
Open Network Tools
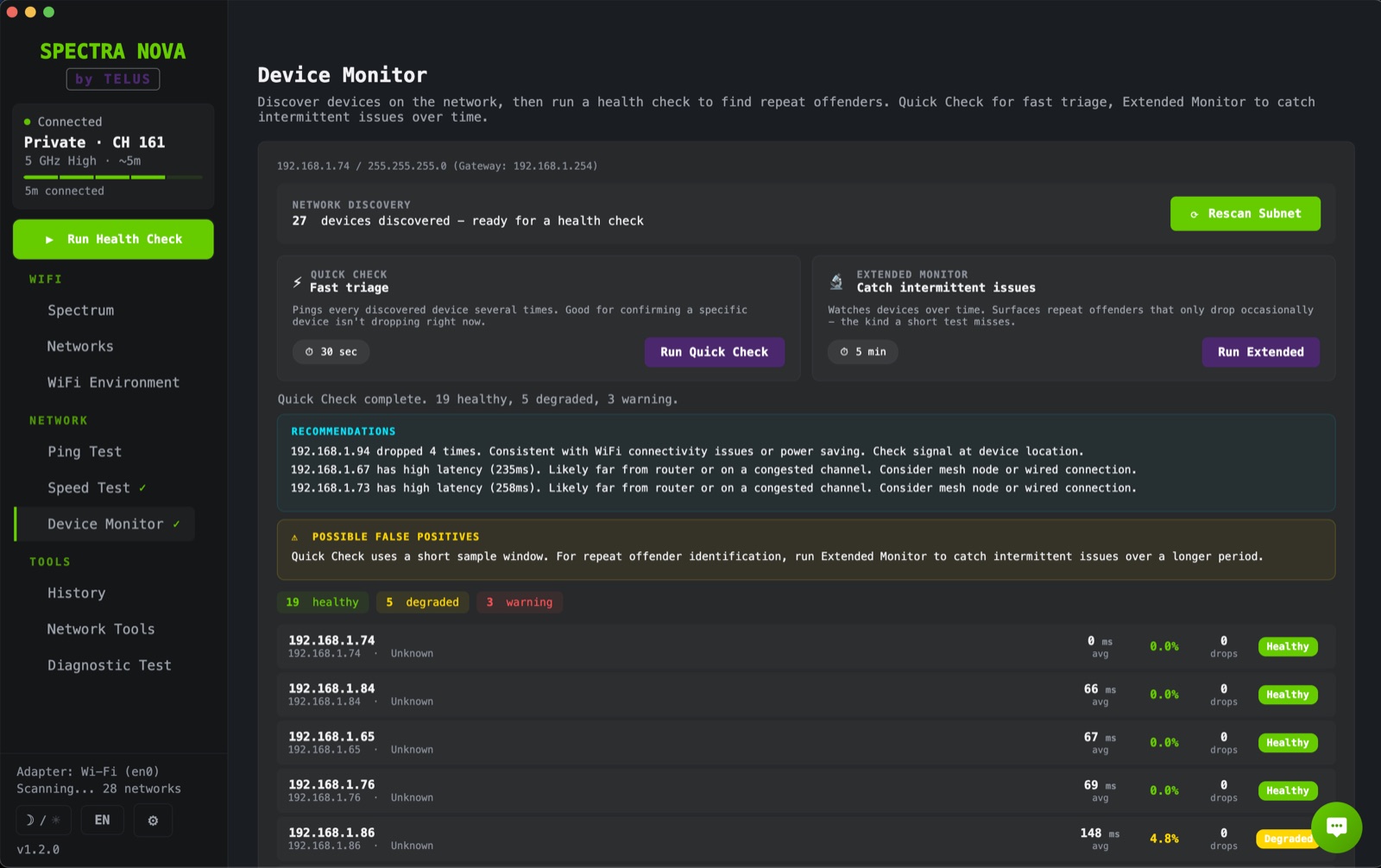point(101,629)
